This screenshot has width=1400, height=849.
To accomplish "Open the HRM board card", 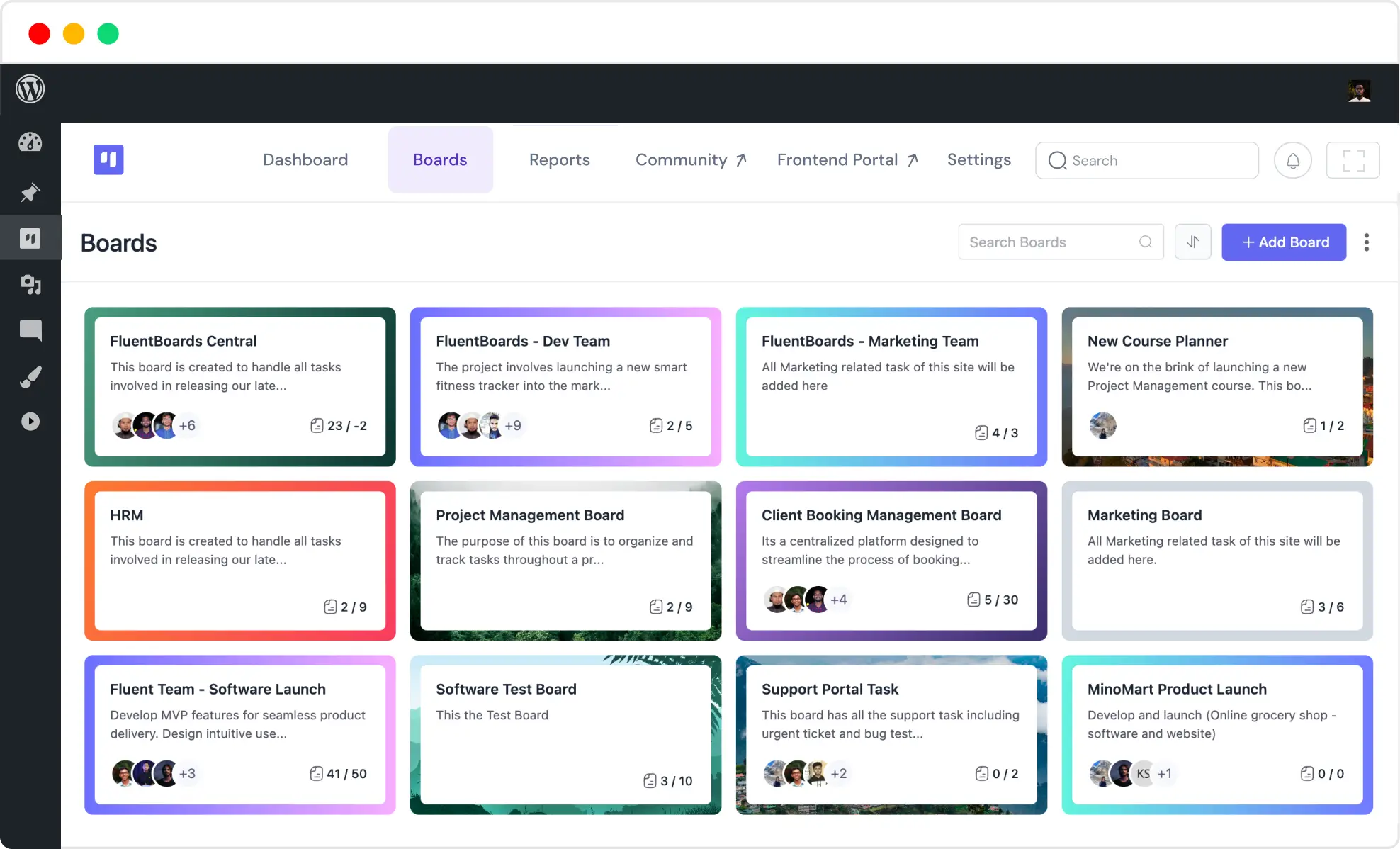I will tap(239, 560).
